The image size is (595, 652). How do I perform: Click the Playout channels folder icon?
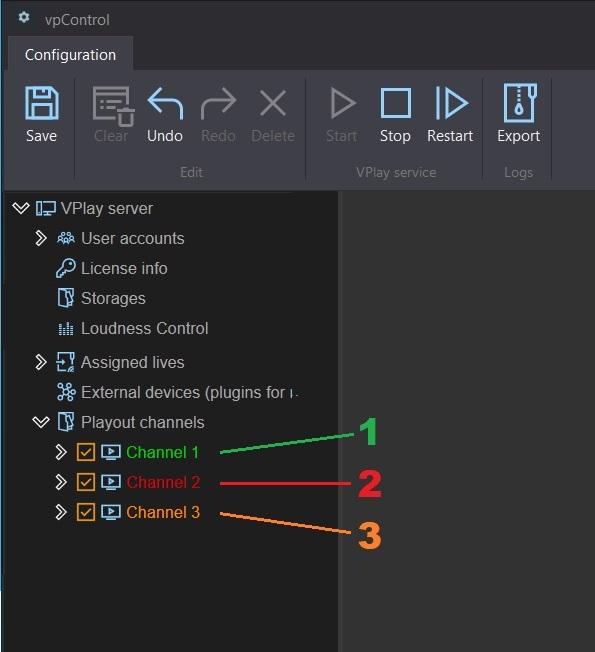[66, 422]
